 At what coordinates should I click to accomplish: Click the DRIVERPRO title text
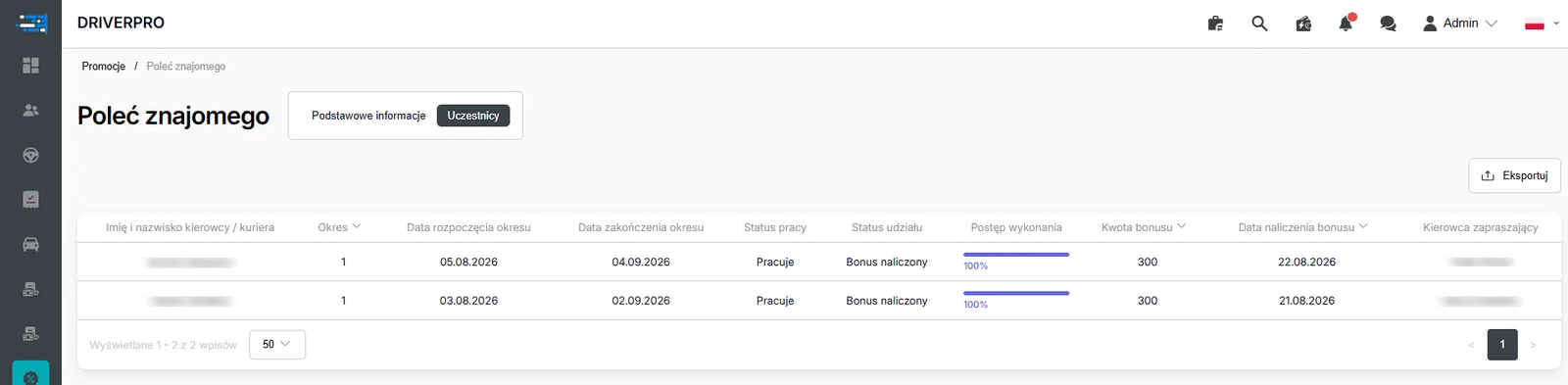[121, 23]
